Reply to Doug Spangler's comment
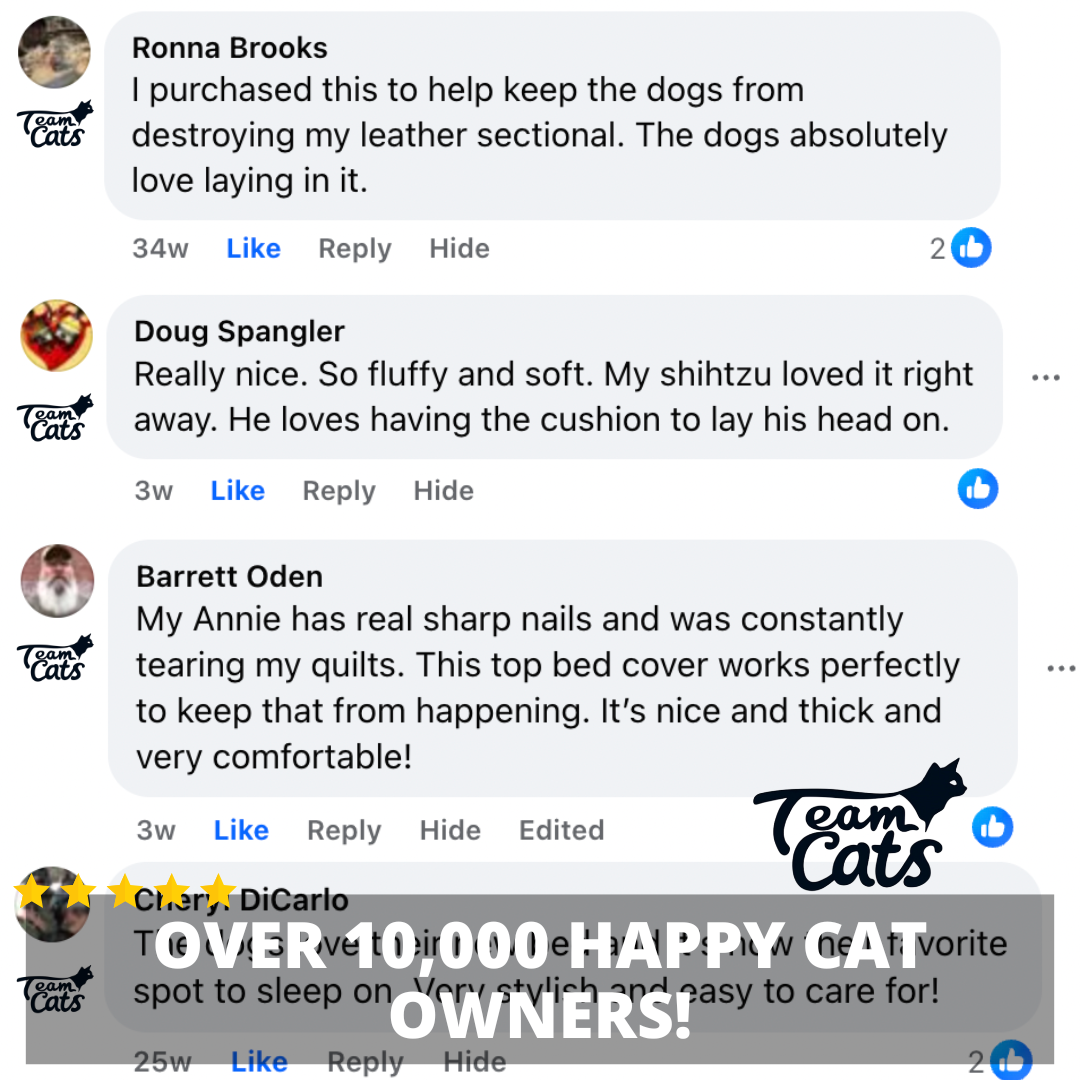Screen dimensions: 1080x1080 point(339,491)
